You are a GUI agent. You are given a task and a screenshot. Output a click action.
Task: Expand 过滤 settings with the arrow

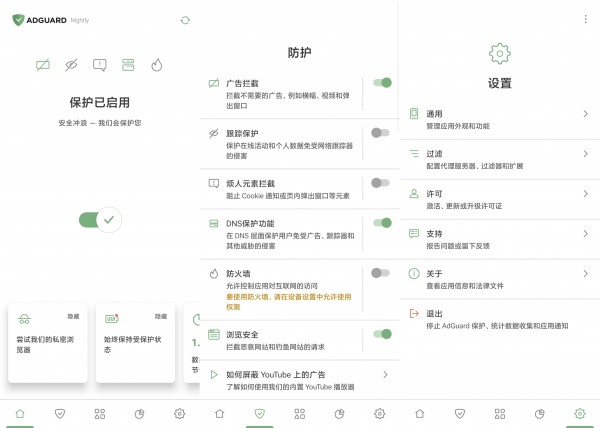click(585, 154)
